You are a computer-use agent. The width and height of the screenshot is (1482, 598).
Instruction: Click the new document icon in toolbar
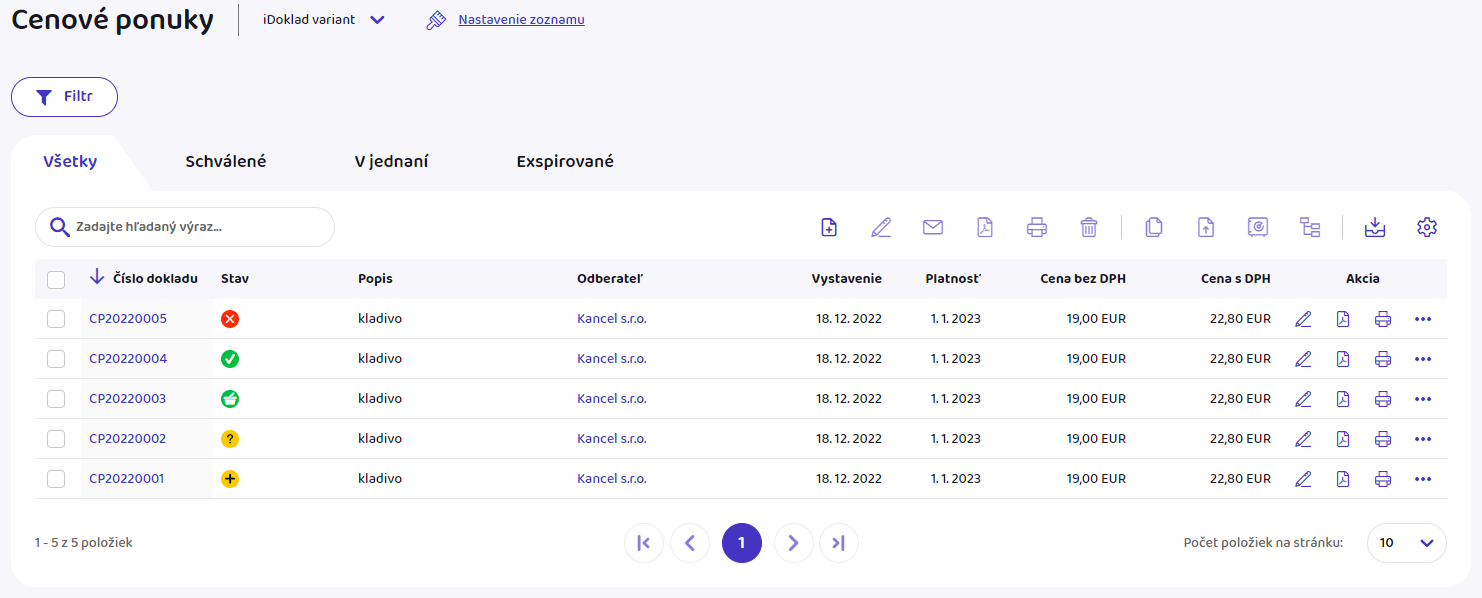point(829,227)
